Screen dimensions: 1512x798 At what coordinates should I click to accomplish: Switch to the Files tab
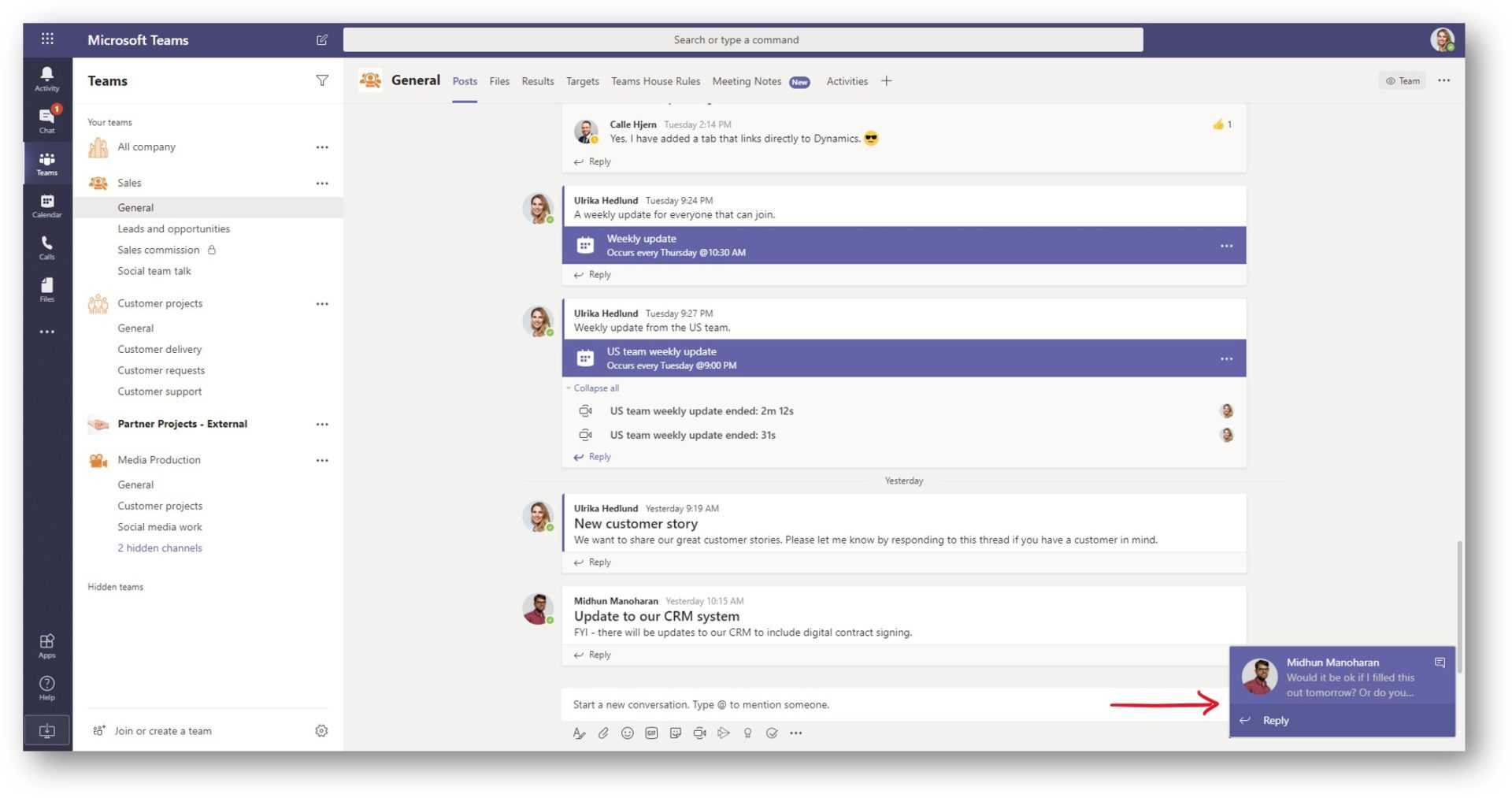pyautogui.click(x=499, y=81)
